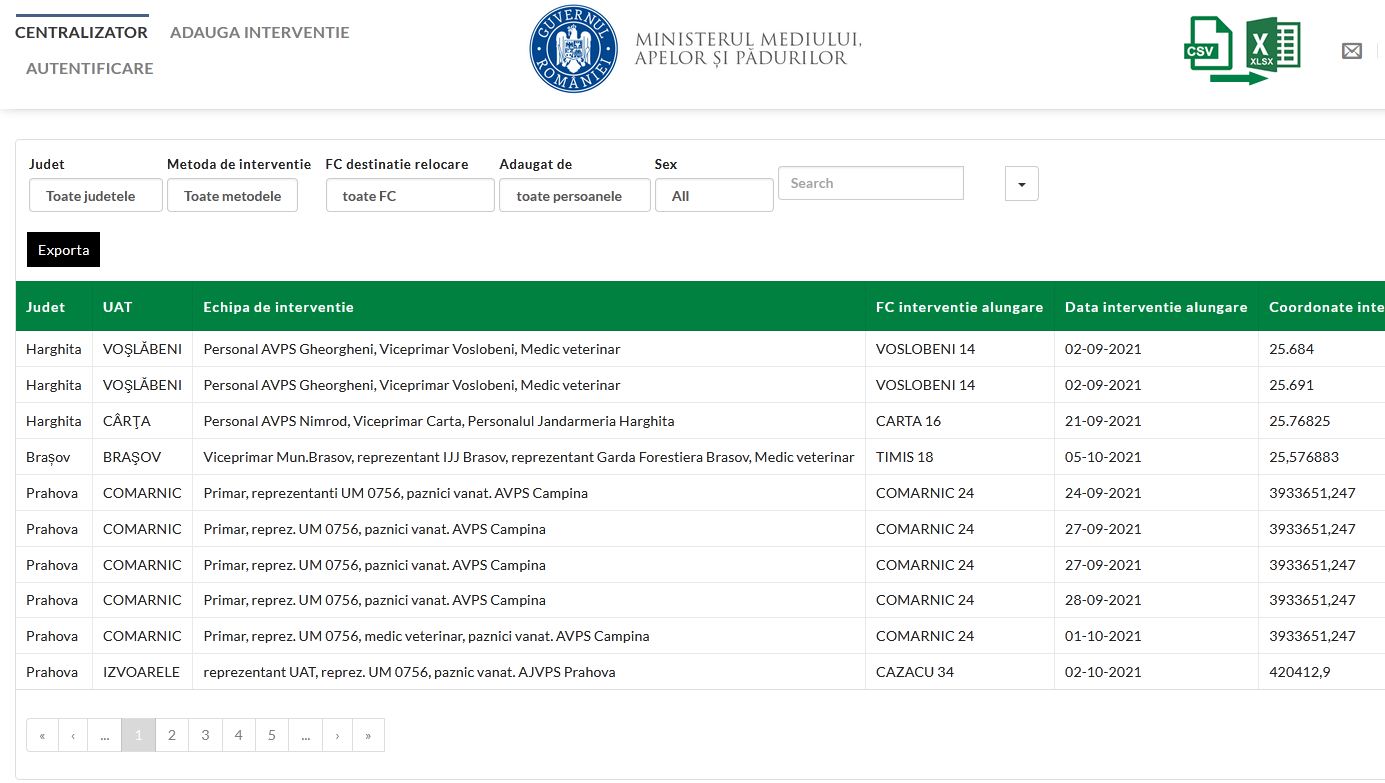This screenshot has height=783, width=1385.
Task: Select the Centralizator tab
Action: point(81,32)
